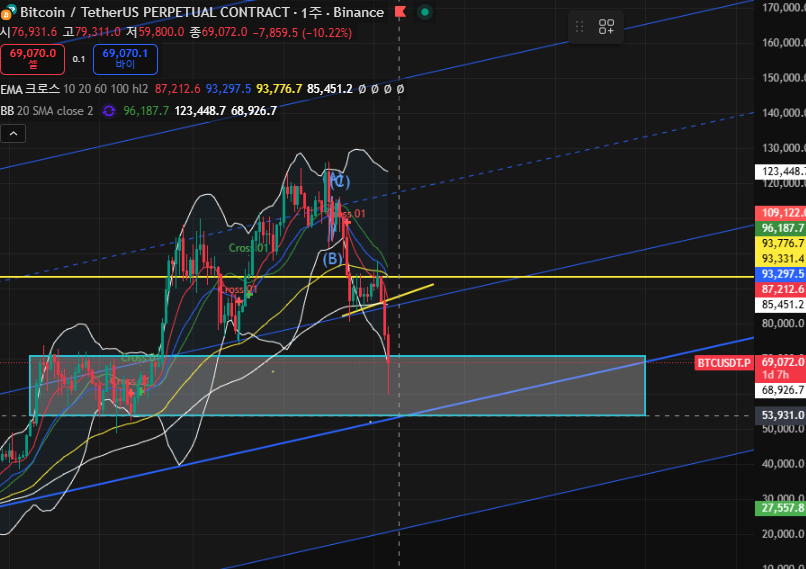Click the BB upper value 123,448.7 in the legend
This screenshot has height=569, width=806.
[x=200, y=111]
